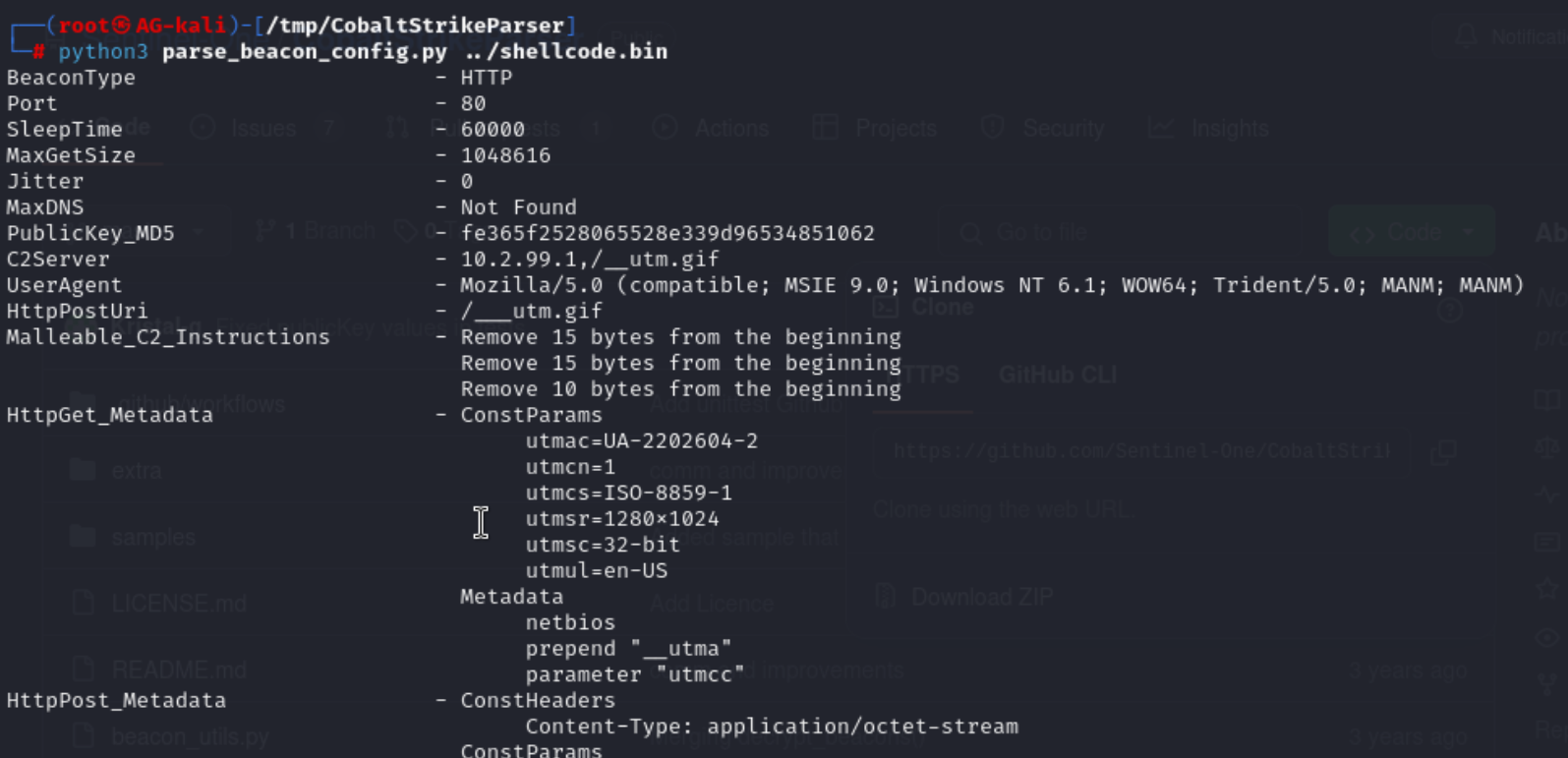Click the LICENSE.md file icon
Viewport: 1568px width, 758px height.
pyautogui.click(x=84, y=603)
